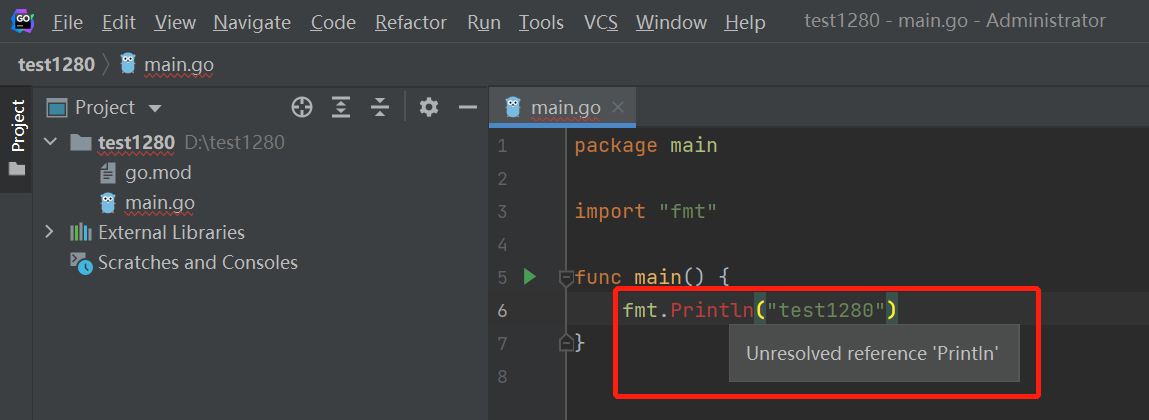Open the VCS menu
This screenshot has width=1149, height=420.
tap(601, 23)
